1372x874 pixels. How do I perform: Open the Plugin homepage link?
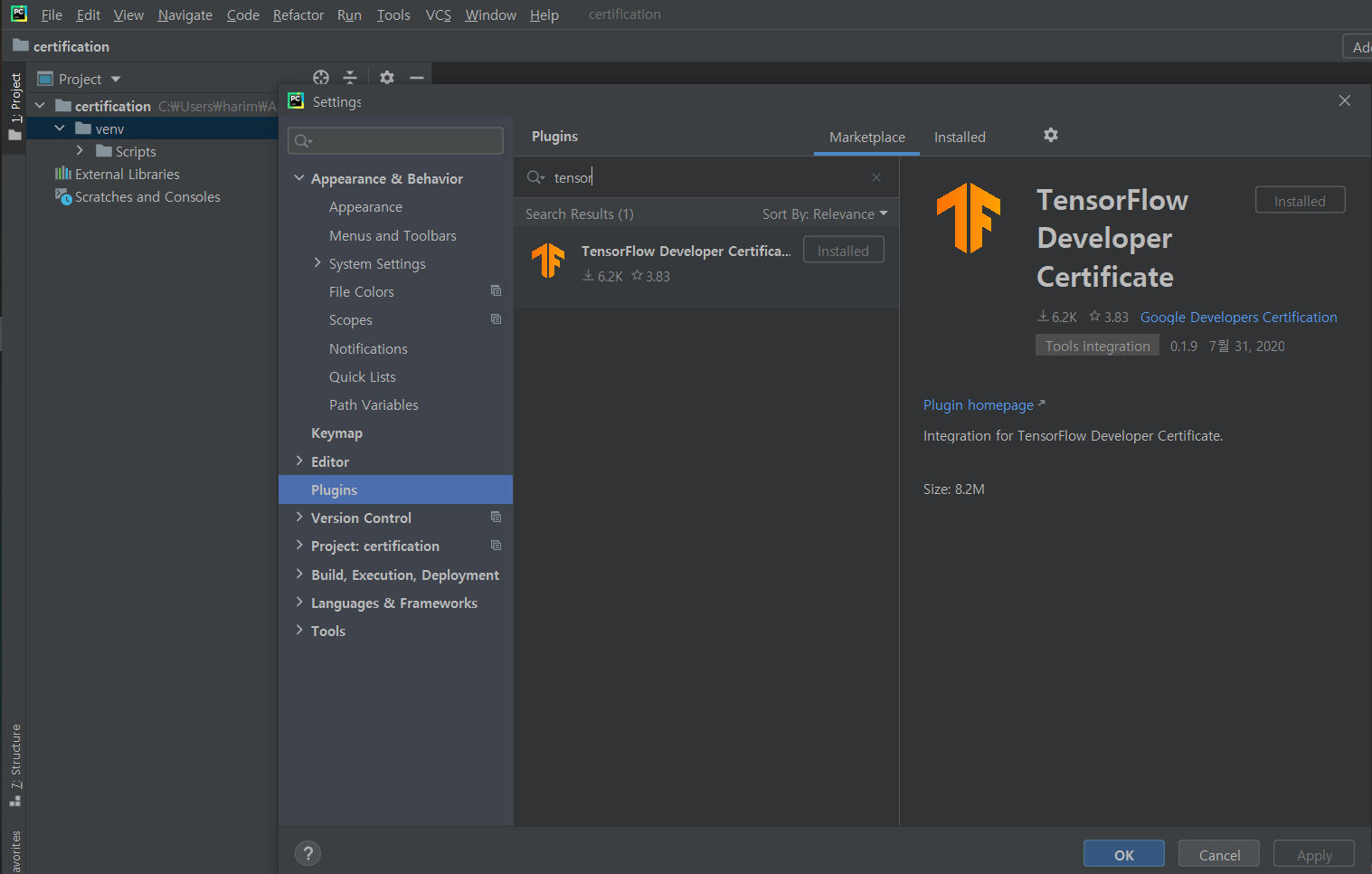click(x=984, y=404)
